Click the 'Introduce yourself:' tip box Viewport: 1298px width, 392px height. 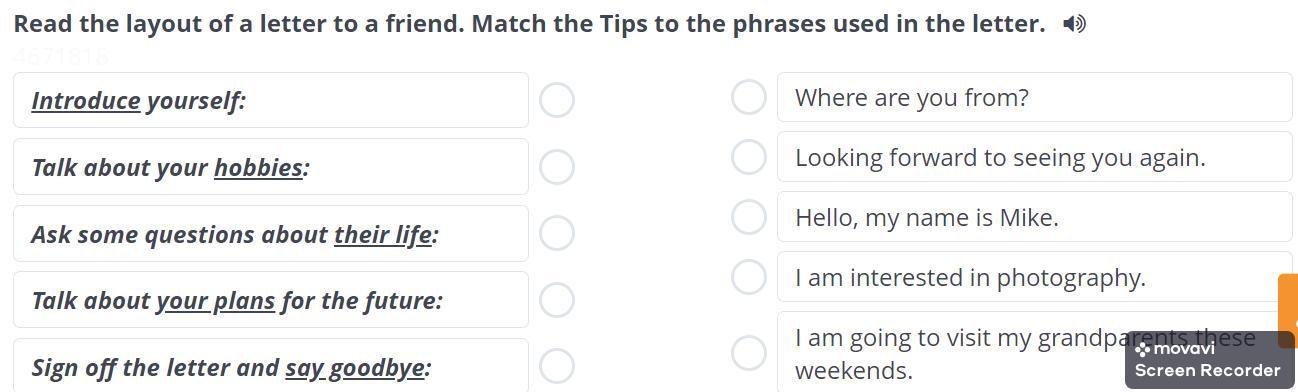tap(271, 100)
